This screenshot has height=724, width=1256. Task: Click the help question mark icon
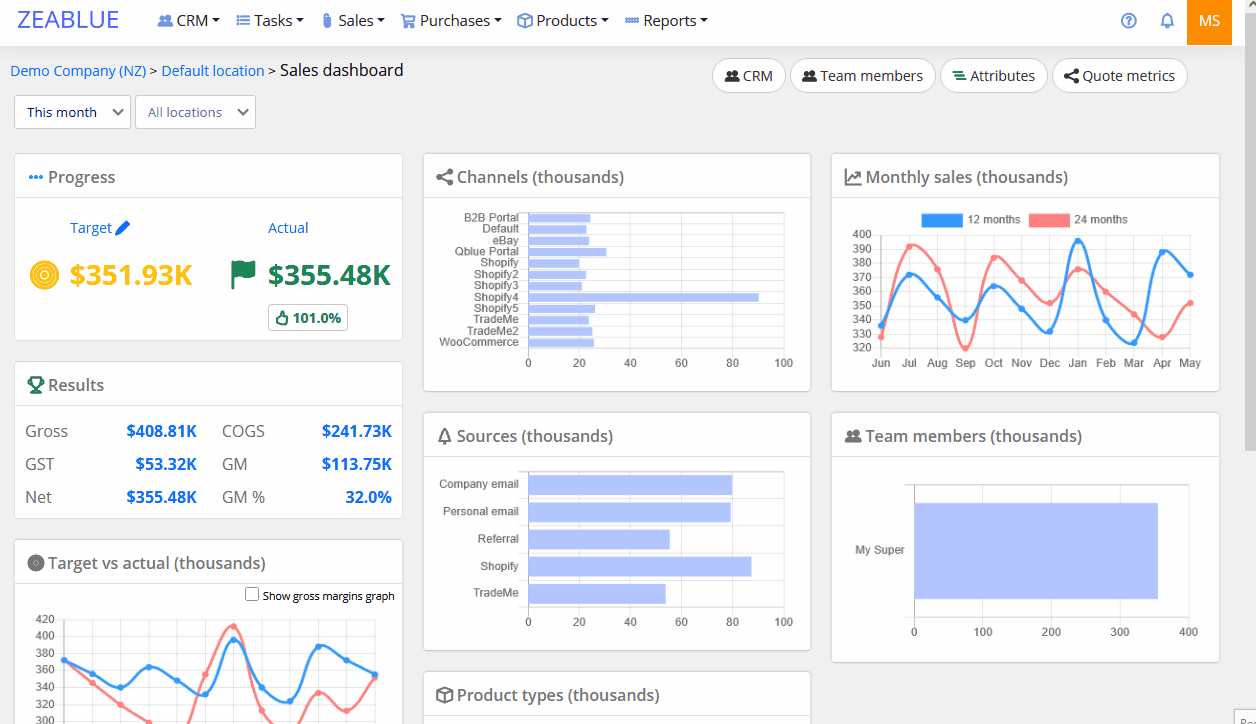point(1129,21)
